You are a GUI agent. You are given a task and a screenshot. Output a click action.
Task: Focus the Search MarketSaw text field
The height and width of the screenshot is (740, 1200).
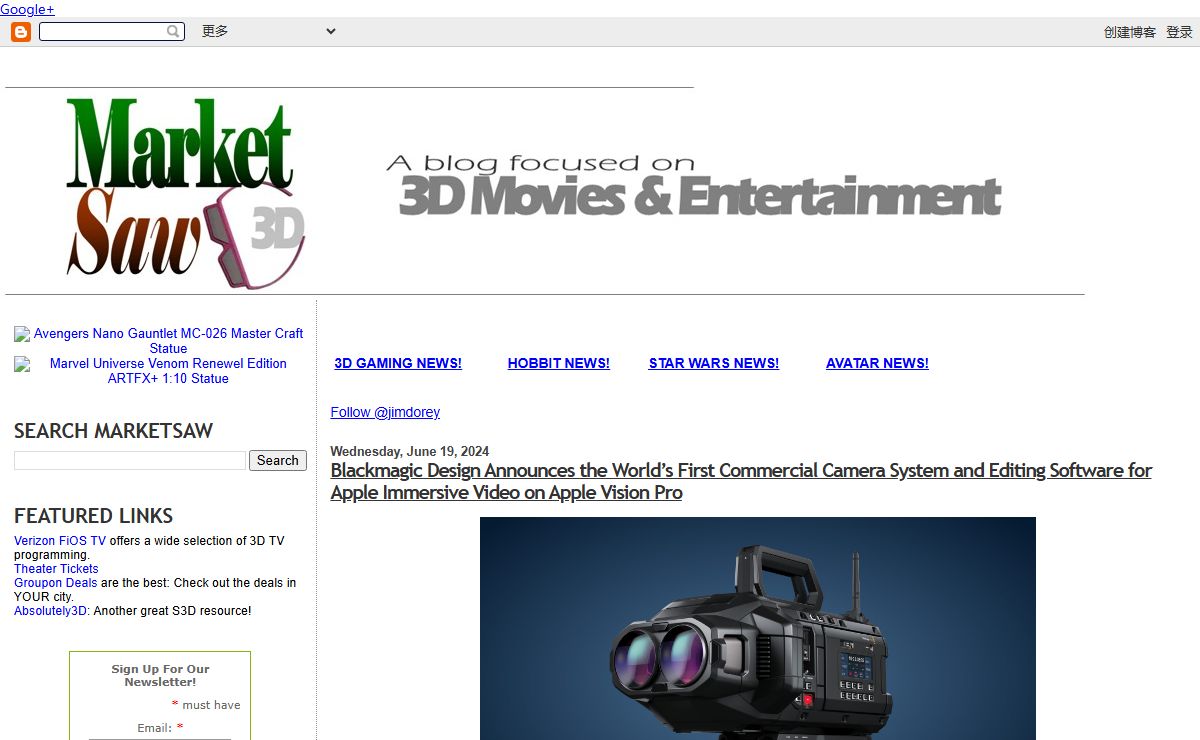click(130, 460)
